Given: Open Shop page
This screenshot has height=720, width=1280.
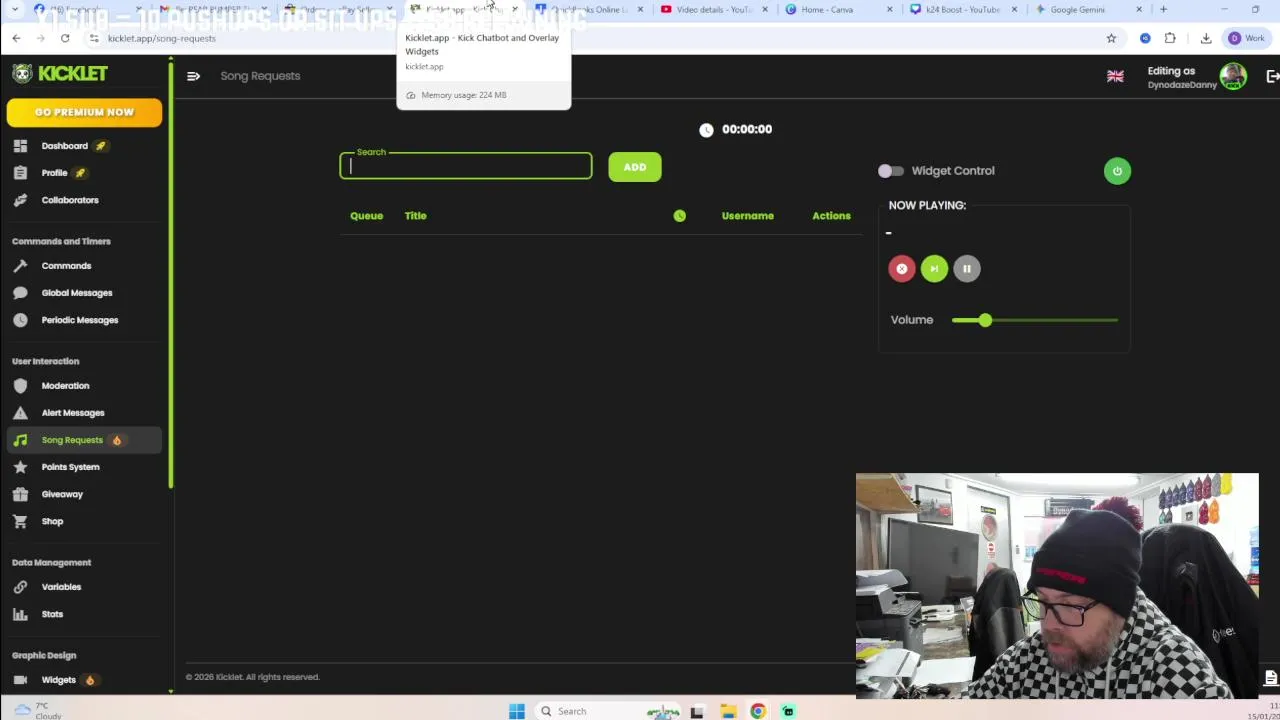Looking at the screenshot, I should point(52,521).
